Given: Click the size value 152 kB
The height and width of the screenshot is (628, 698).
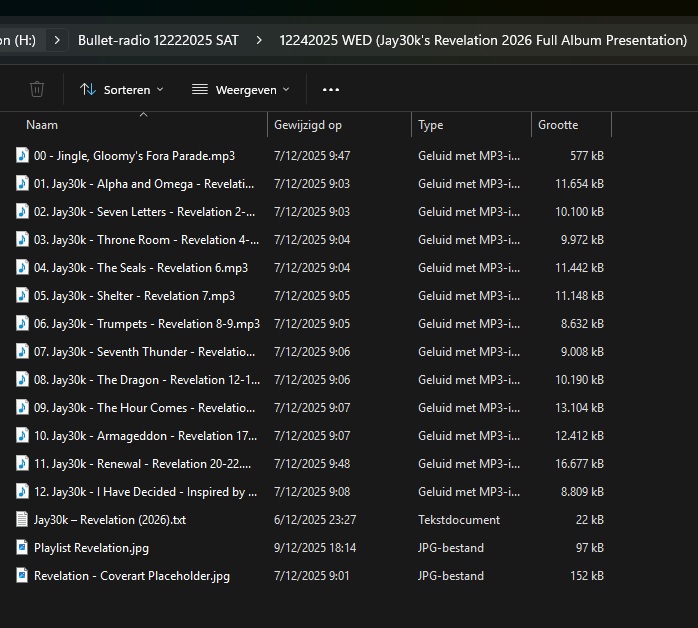Looking at the screenshot, I should click(587, 576).
